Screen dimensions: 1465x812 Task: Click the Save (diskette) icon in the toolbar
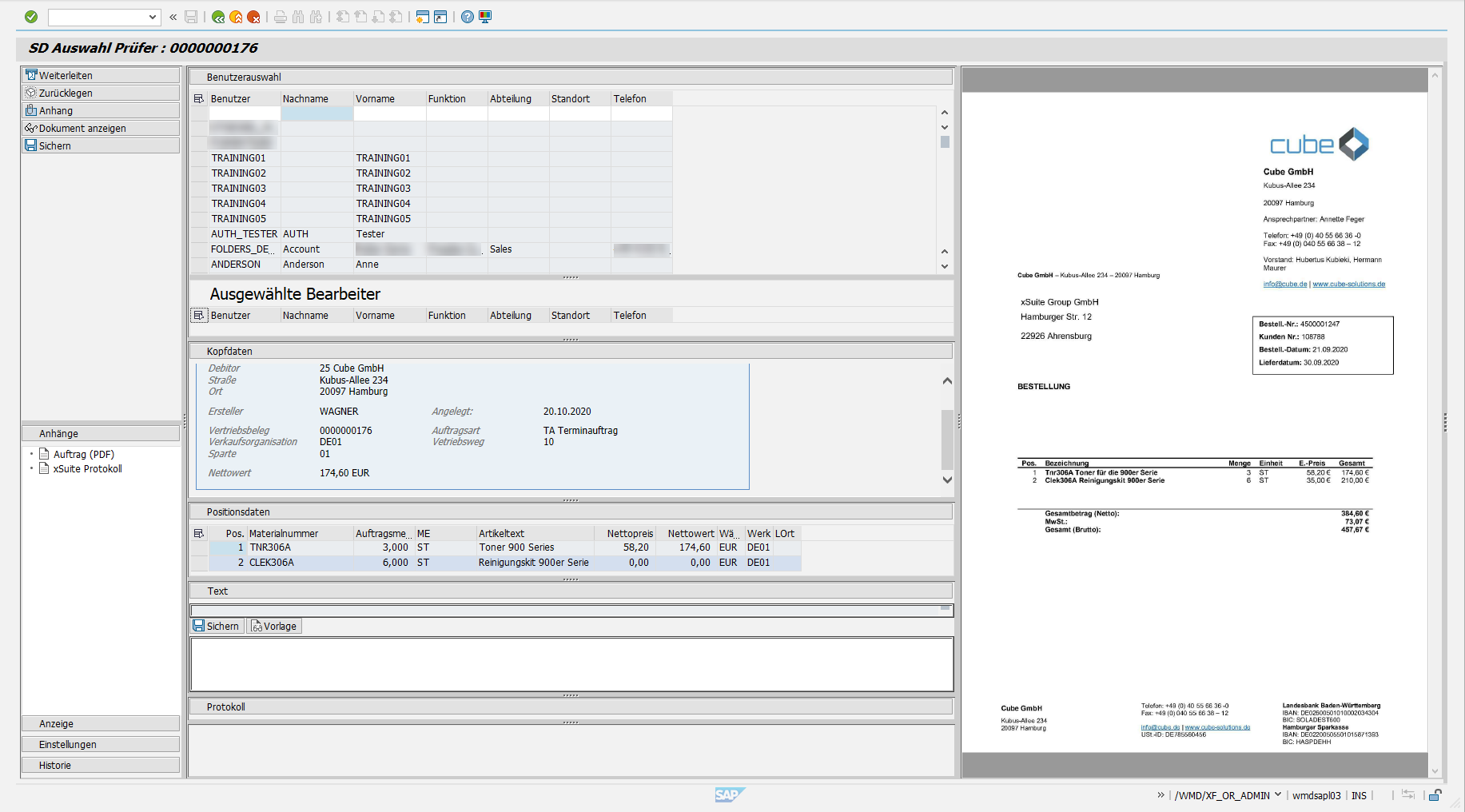tap(190, 16)
